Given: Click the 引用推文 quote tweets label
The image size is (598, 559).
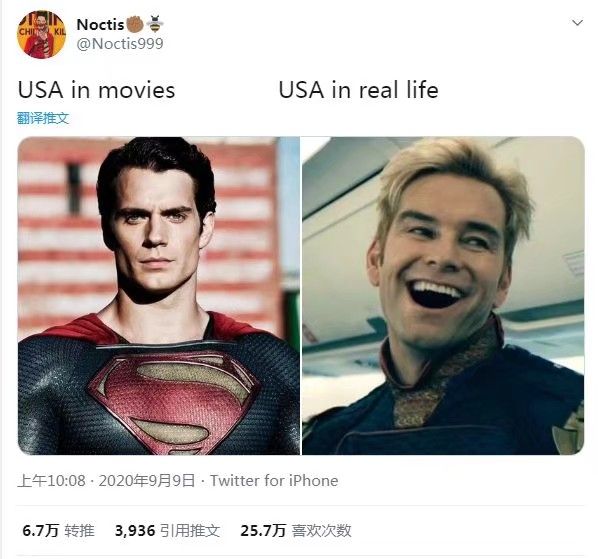Looking at the screenshot, I should coord(190,530).
